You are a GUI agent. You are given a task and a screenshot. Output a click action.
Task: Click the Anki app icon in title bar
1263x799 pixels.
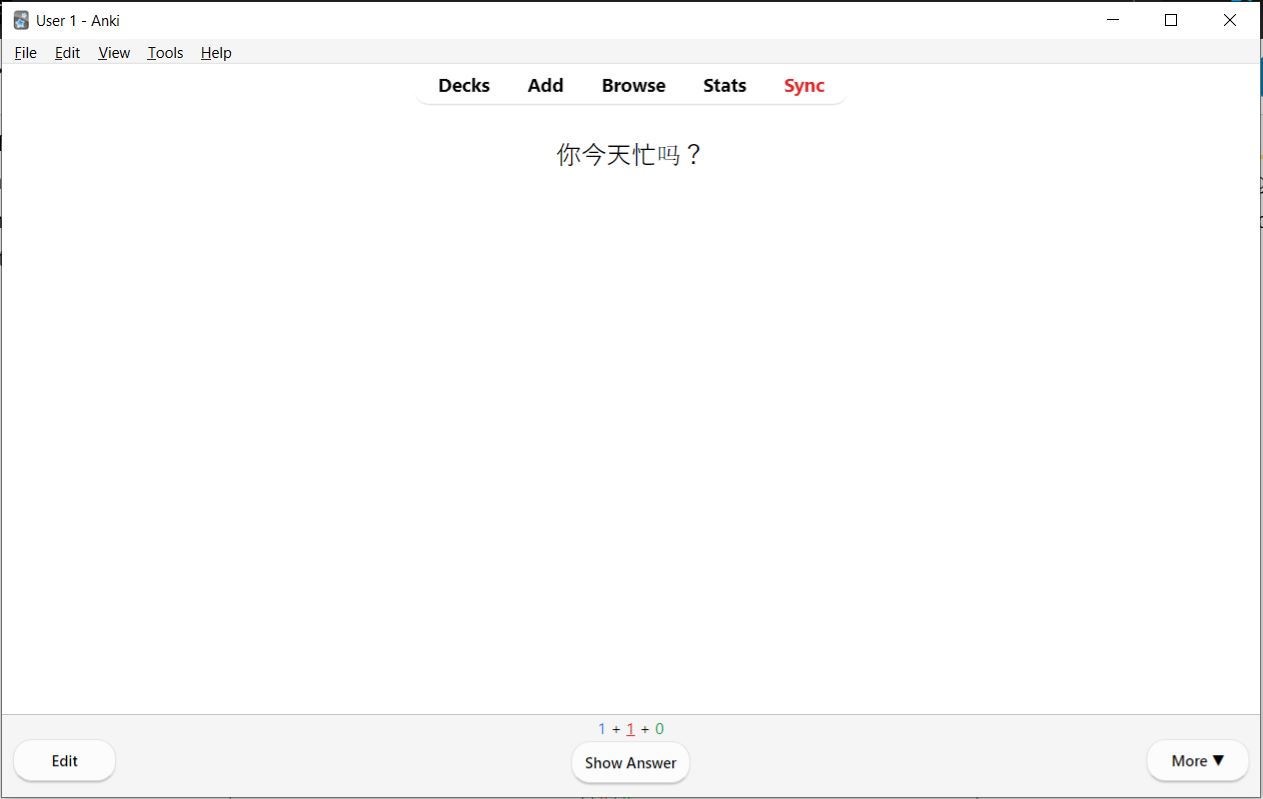point(21,20)
